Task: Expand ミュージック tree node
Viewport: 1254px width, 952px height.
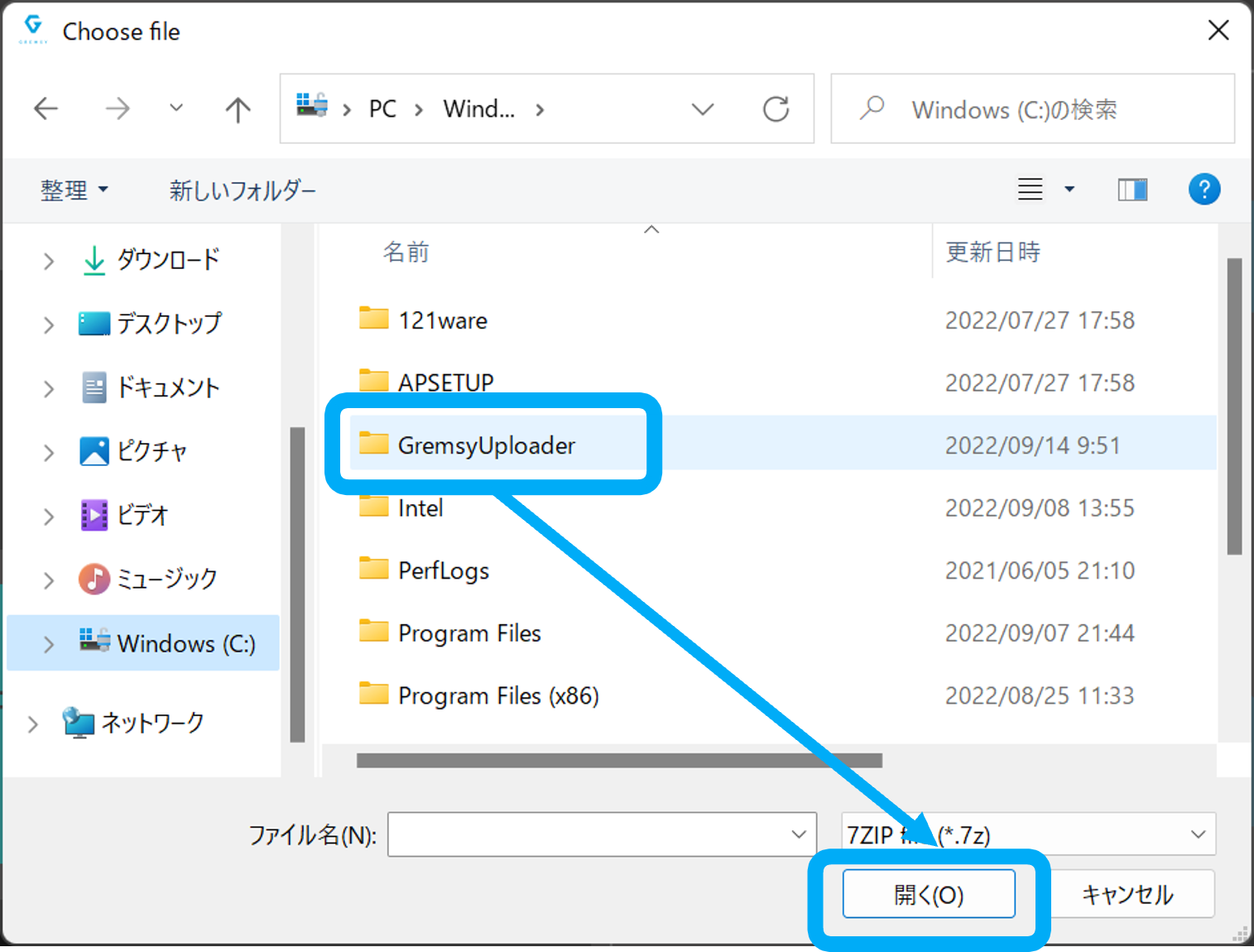Action: click(49, 579)
